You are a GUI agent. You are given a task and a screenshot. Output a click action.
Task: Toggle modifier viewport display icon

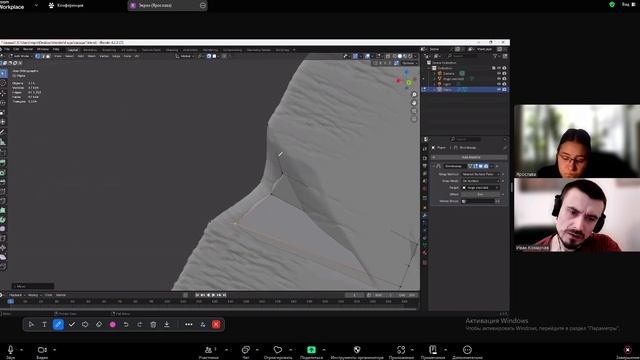(x=480, y=166)
